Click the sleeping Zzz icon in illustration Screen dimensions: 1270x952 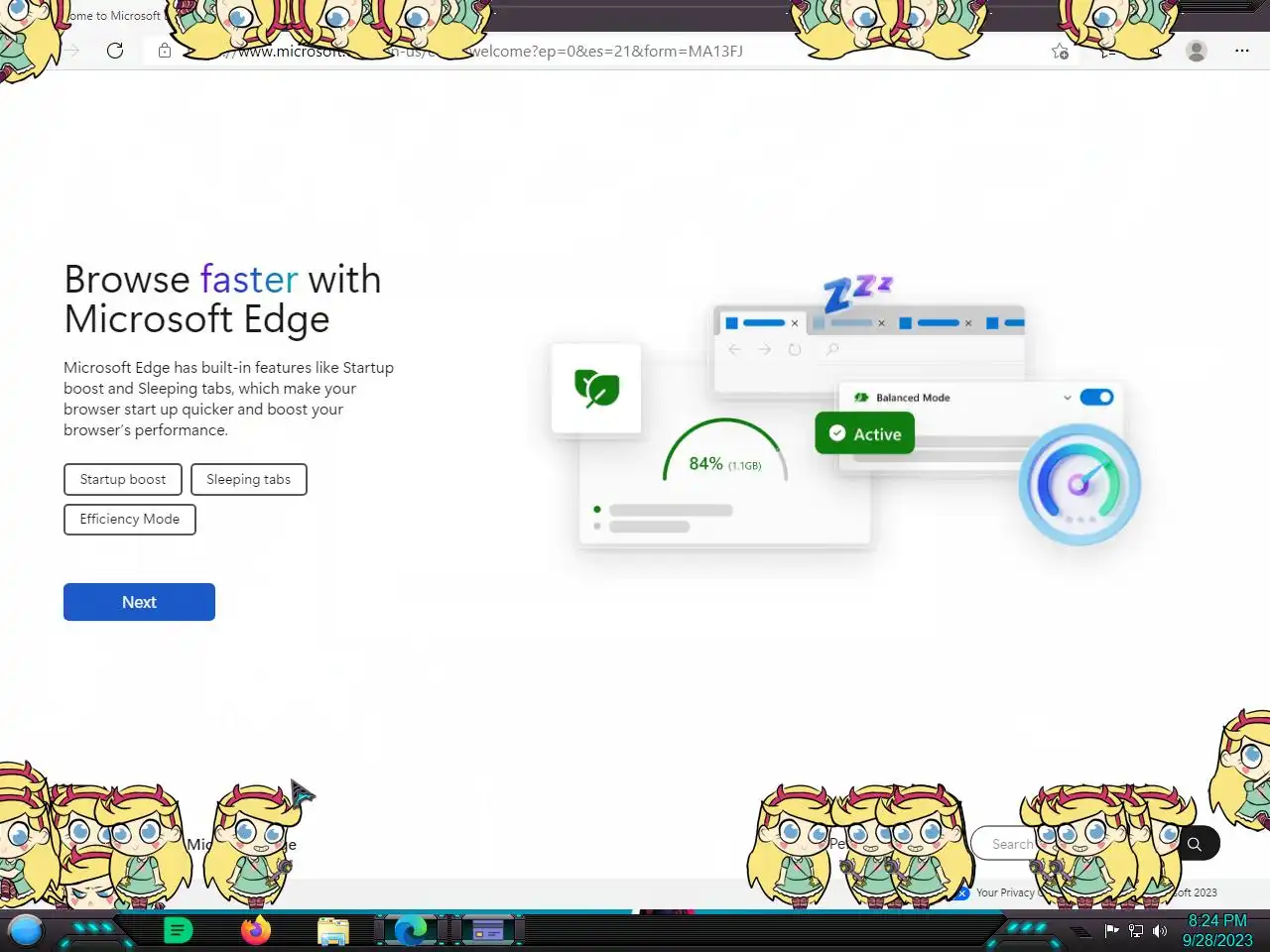click(x=858, y=293)
